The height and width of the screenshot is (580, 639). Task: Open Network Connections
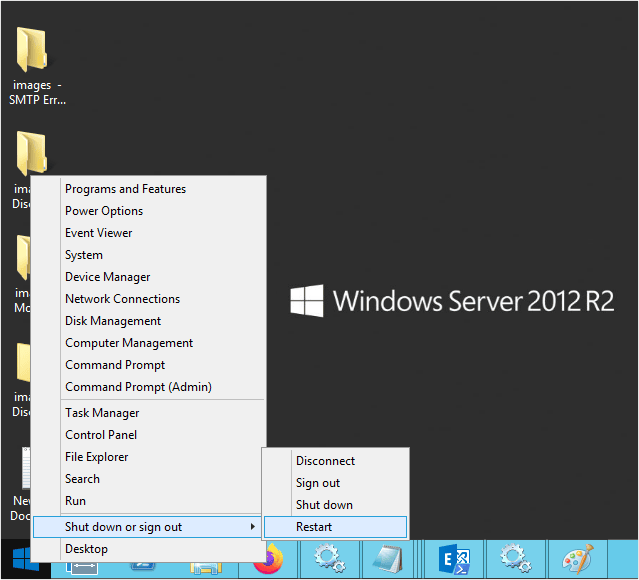point(149,299)
